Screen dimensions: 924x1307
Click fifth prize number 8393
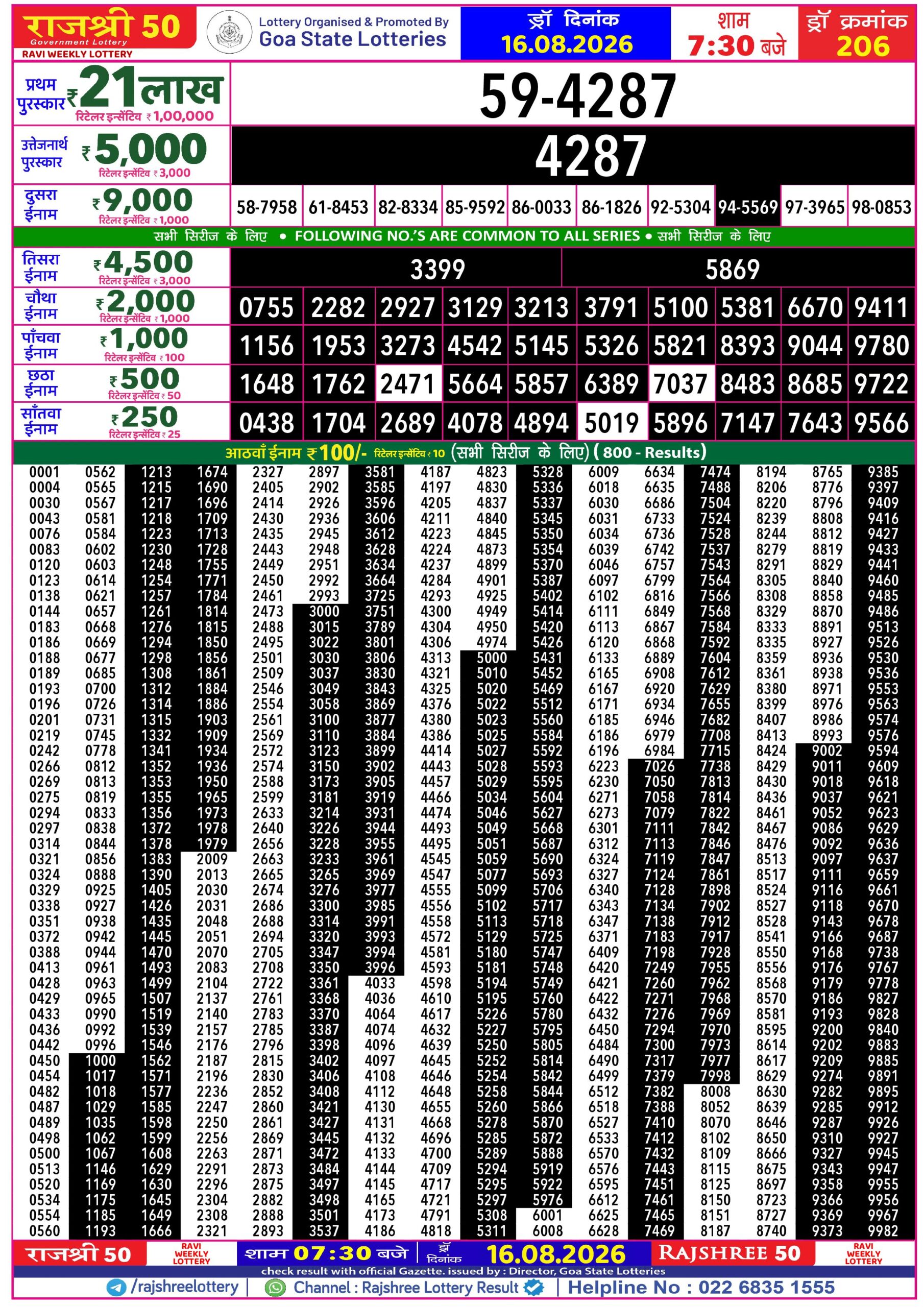(747, 346)
